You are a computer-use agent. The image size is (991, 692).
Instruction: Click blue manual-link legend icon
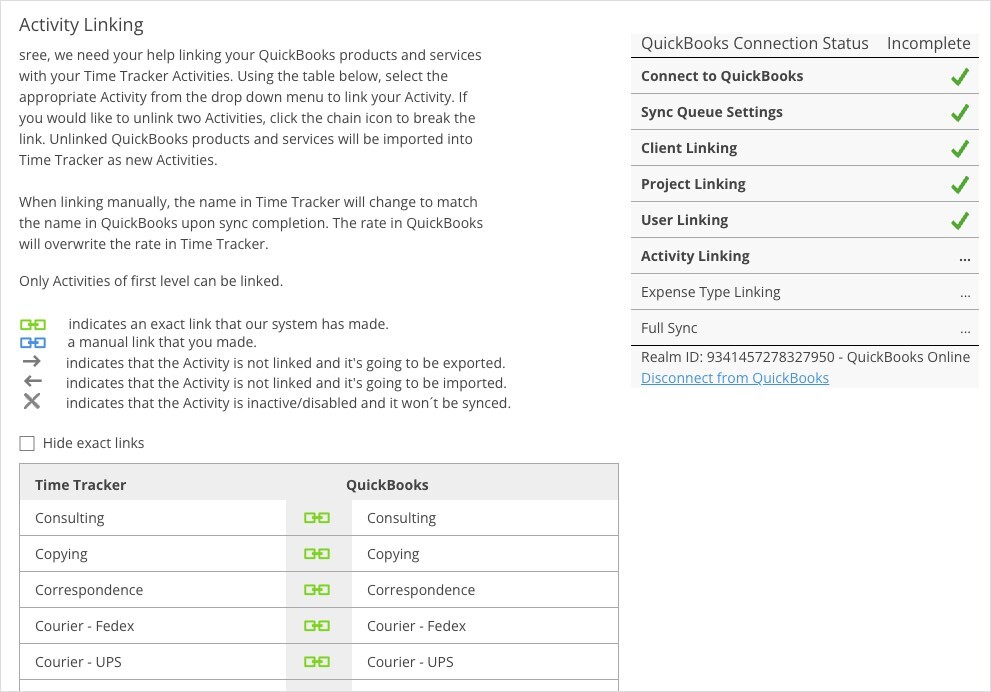coord(33,343)
